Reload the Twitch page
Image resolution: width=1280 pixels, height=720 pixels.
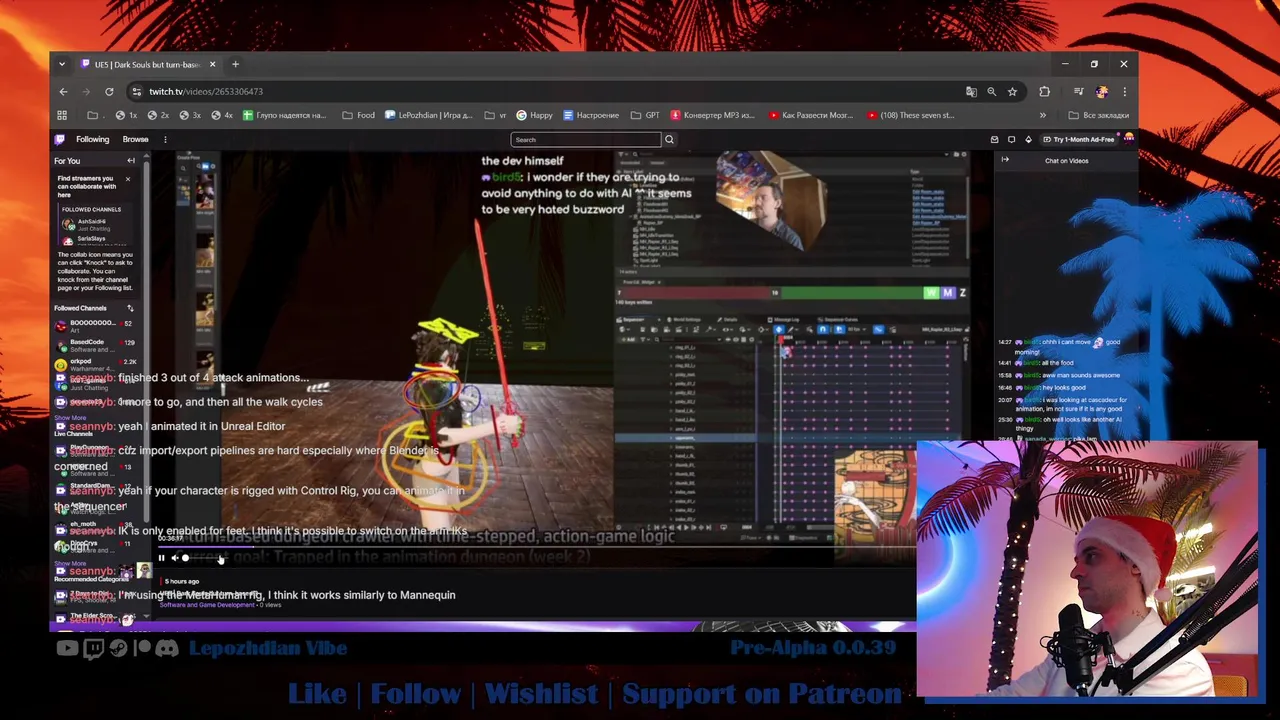click(x=109, y=91)
